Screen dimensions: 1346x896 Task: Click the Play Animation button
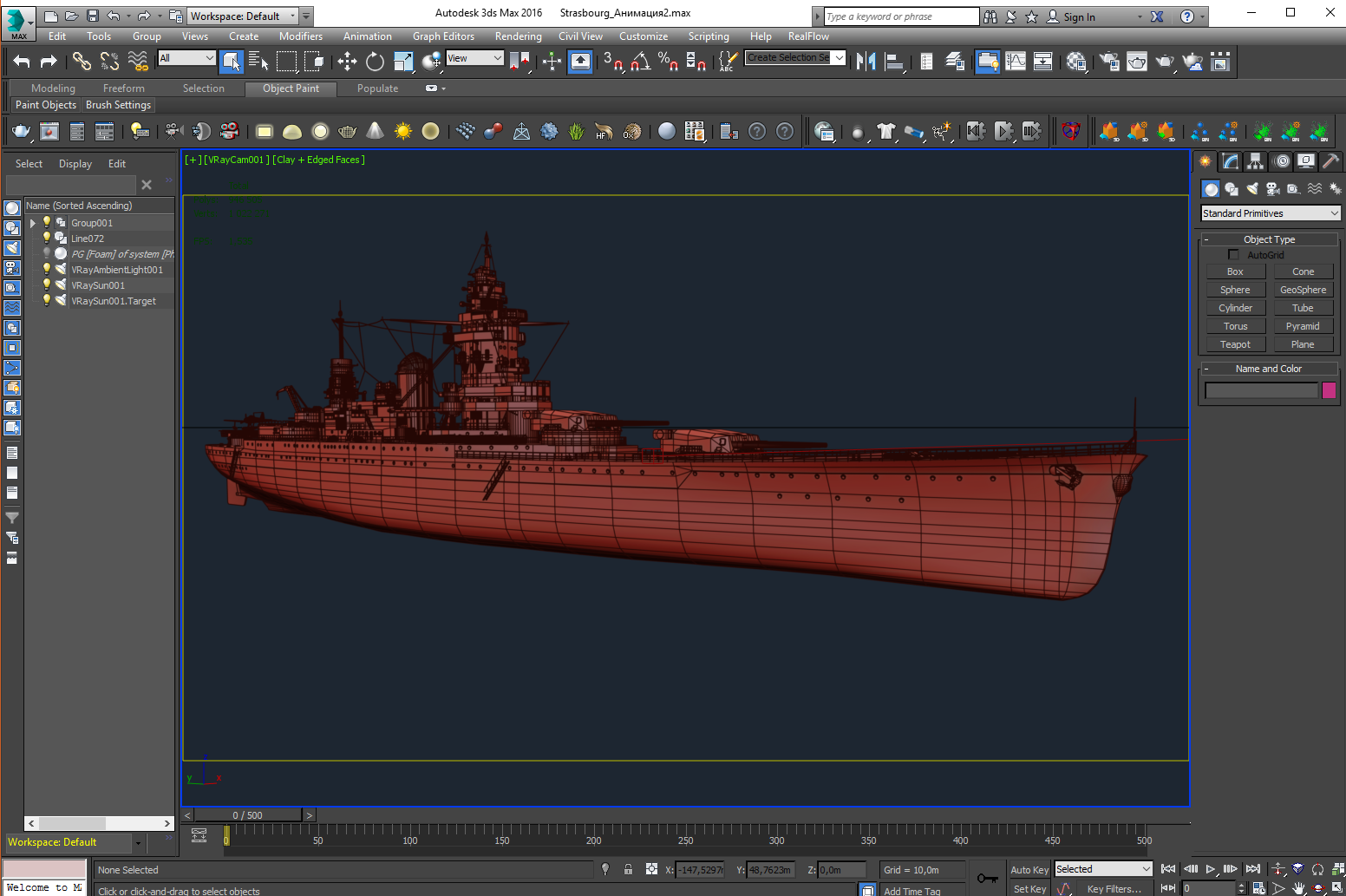1211,869
